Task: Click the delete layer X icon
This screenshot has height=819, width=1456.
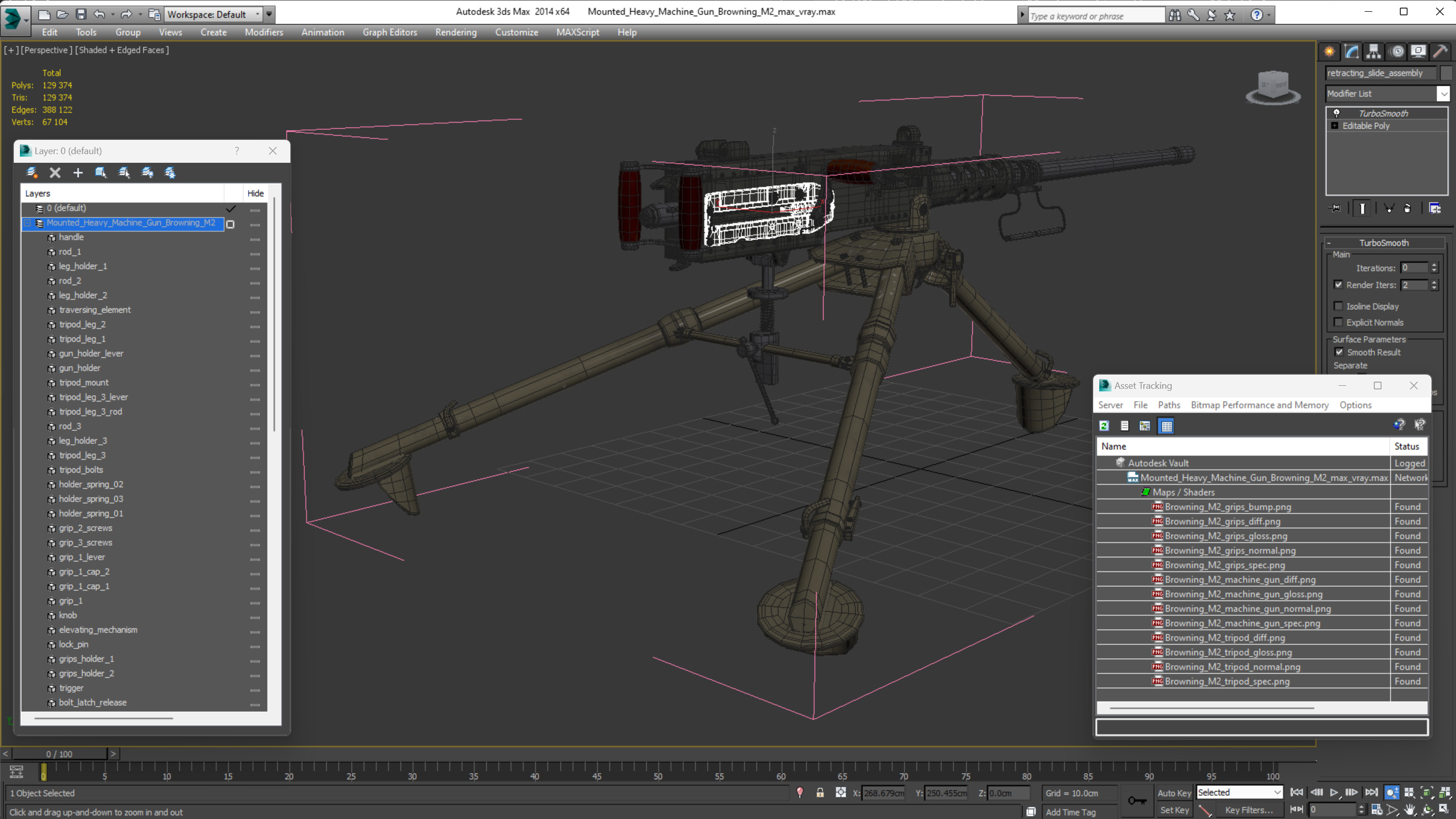Action: click(55, 173)
